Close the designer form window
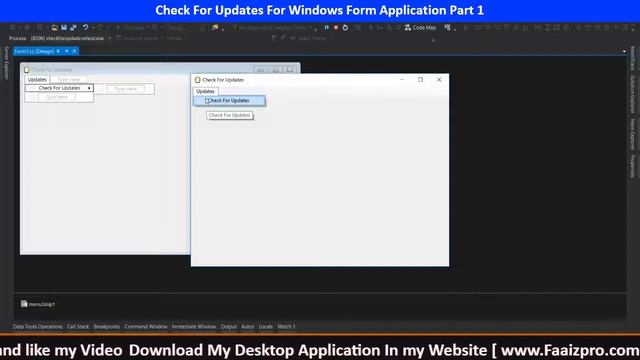The image size is (640, 360). tap(290, 69)
